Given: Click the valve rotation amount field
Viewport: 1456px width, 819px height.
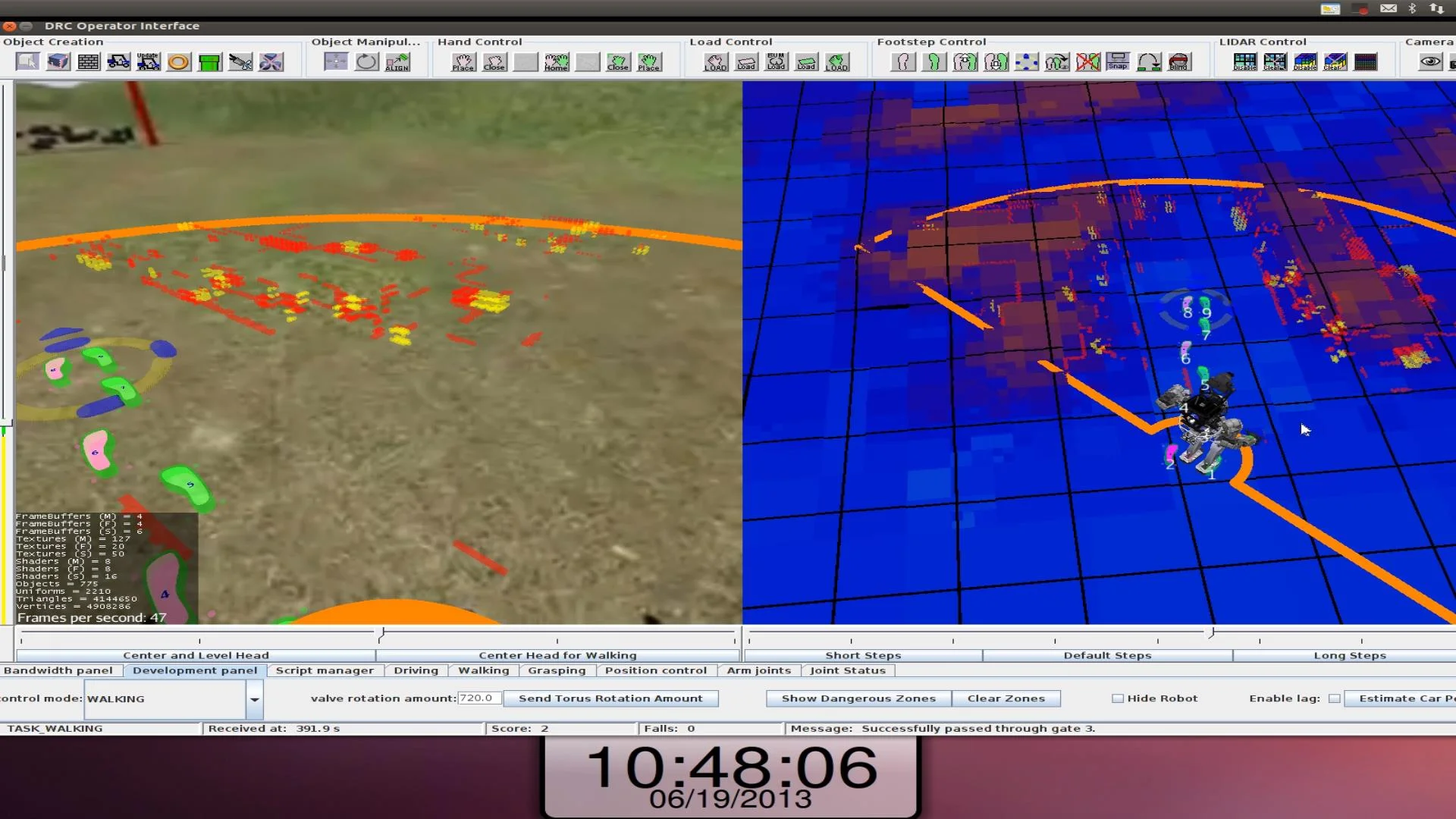Looking at the screenshot, I should [478, 698].
